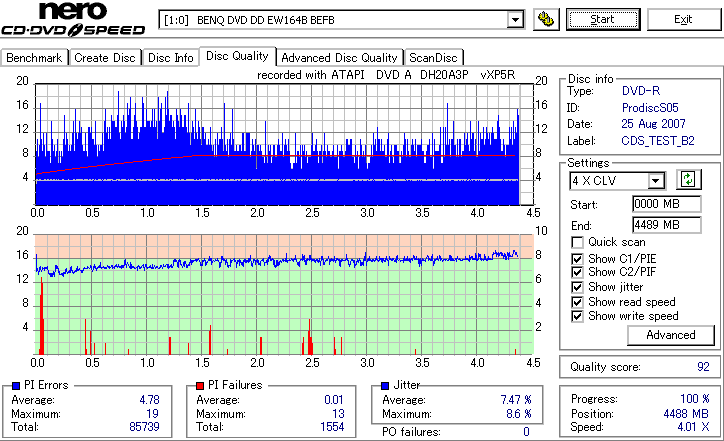Click the Quality score value 92
This screenshot has width=724, height=441.
coord(703,367)
